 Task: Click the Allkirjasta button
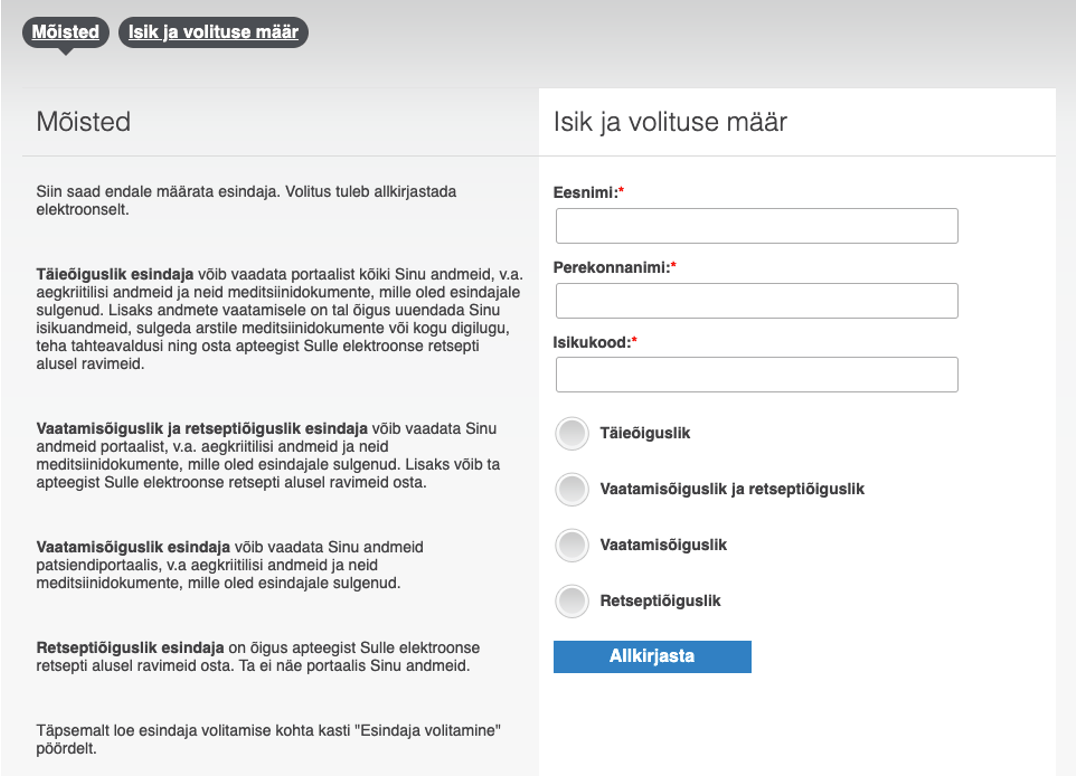click(652, 656)
